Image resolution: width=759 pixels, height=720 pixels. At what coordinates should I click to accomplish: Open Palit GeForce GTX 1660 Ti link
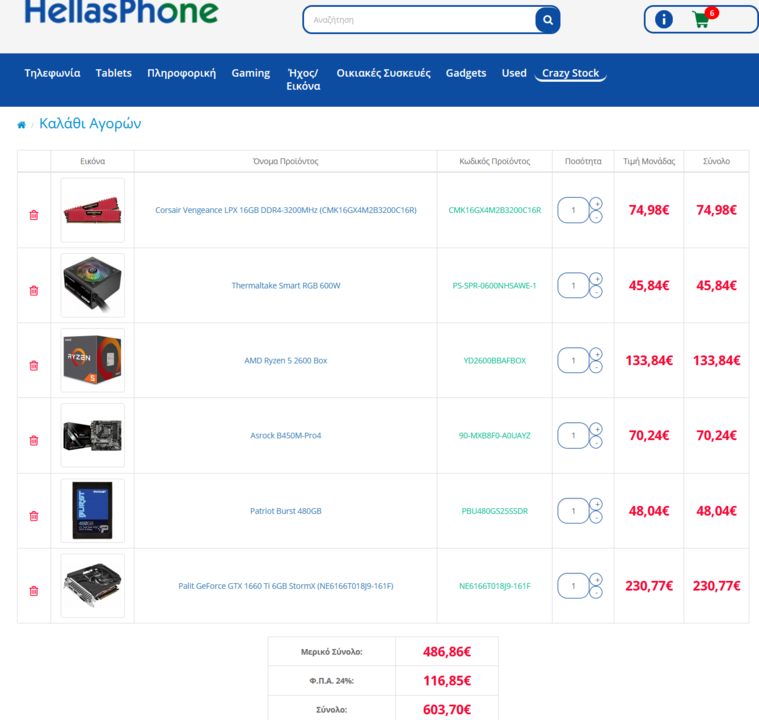[286, 586]
